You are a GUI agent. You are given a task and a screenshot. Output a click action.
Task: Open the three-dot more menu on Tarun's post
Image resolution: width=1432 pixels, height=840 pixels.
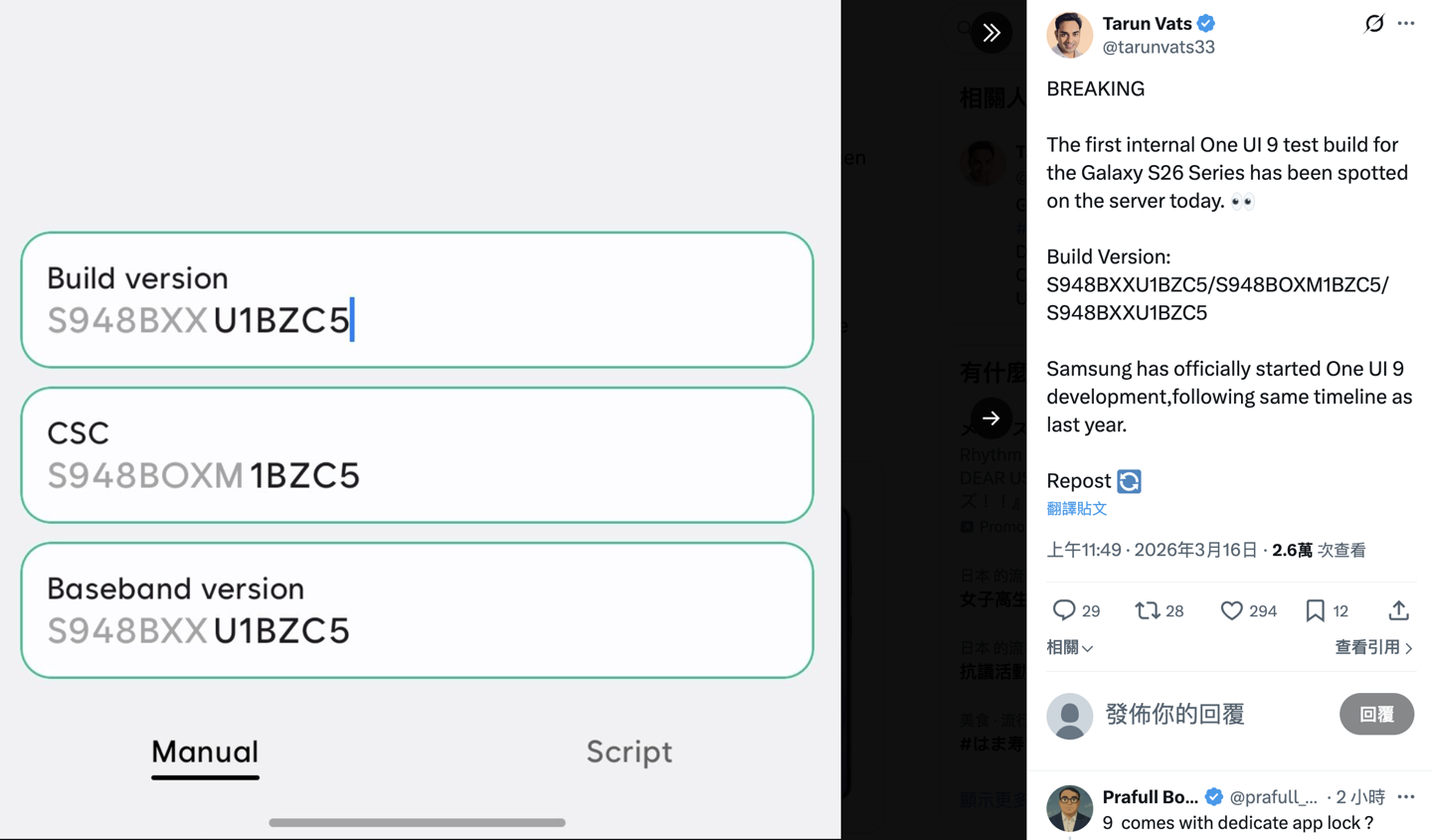coord(1405,23)
